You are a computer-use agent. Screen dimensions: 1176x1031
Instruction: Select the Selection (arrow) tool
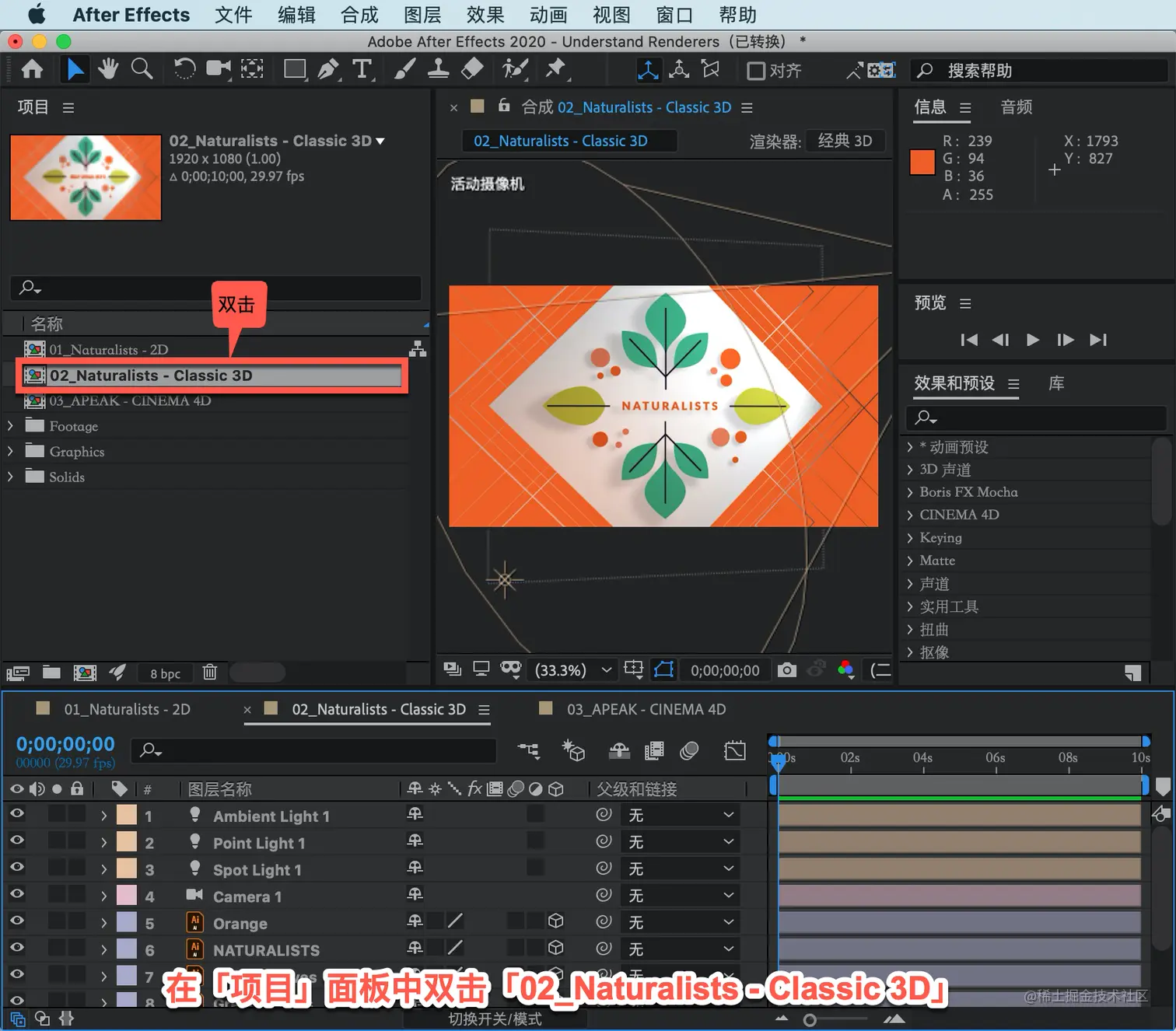point(75,70)
